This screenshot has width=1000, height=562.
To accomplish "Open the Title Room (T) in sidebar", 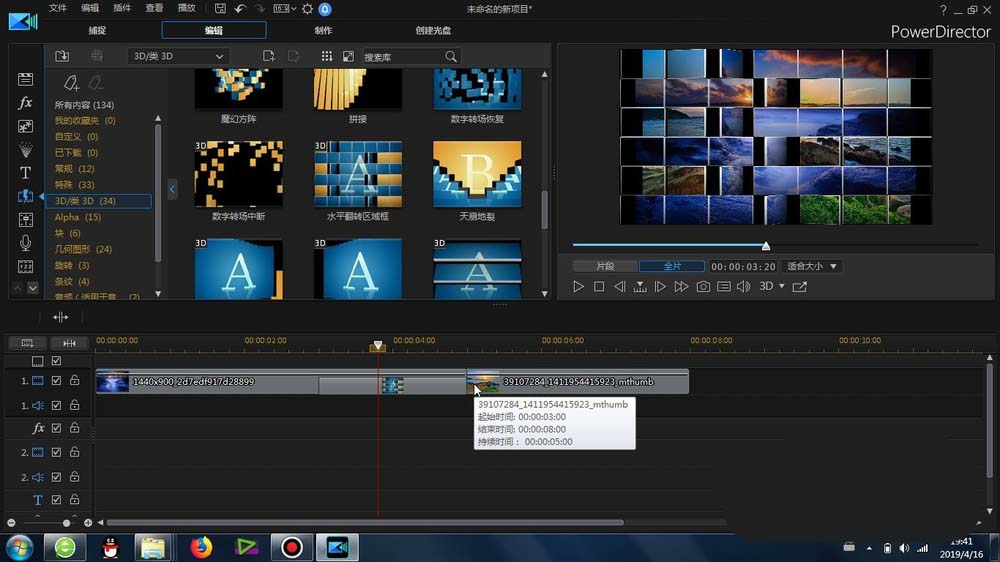I will point(26,173).
